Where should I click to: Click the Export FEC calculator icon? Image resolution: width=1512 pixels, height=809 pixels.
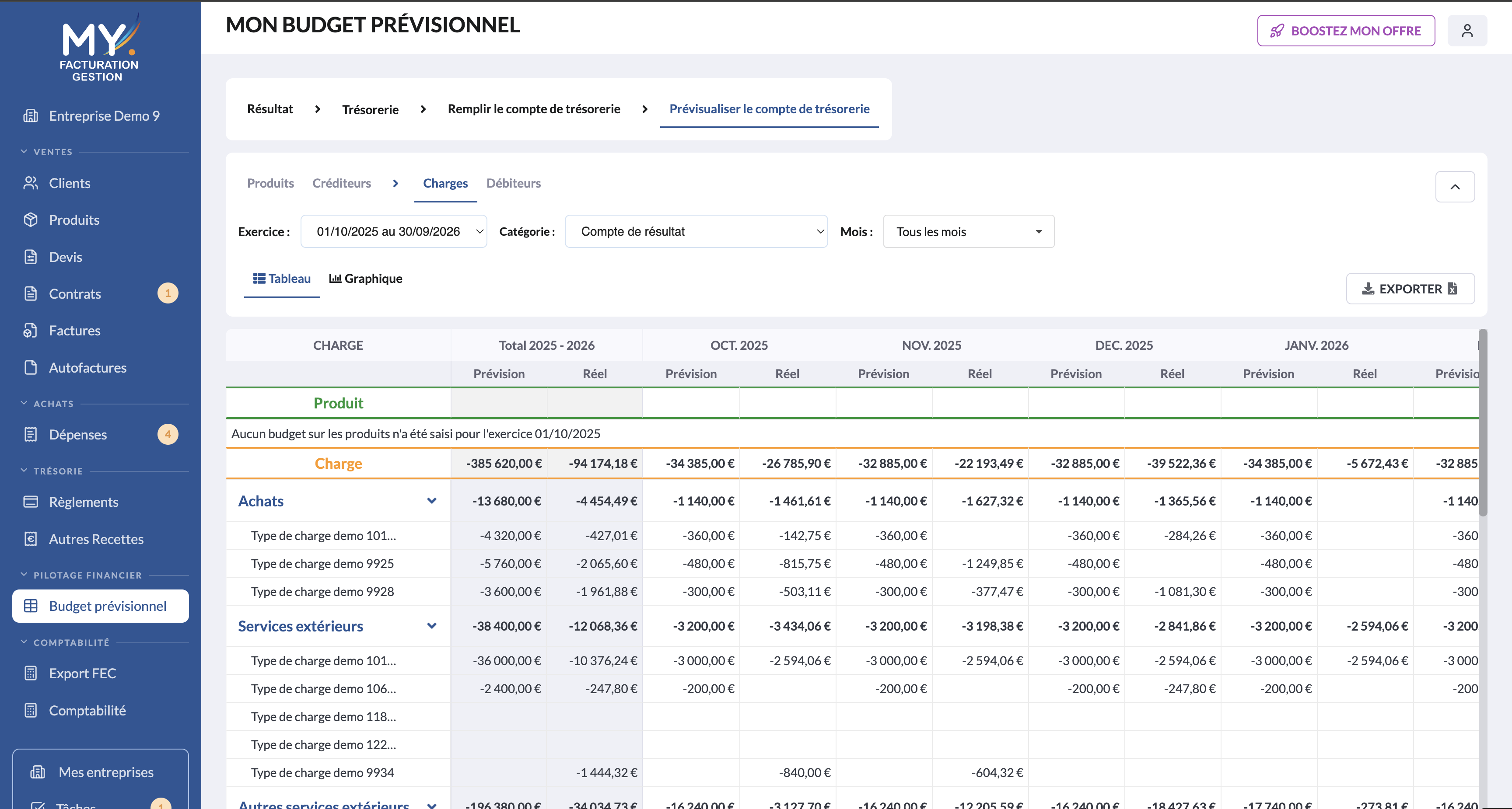click(x=31, y=673)
